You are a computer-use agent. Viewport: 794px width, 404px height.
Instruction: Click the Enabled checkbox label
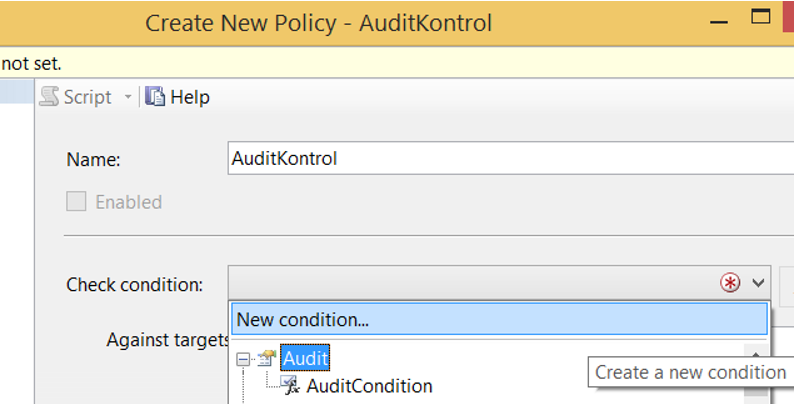129,202
